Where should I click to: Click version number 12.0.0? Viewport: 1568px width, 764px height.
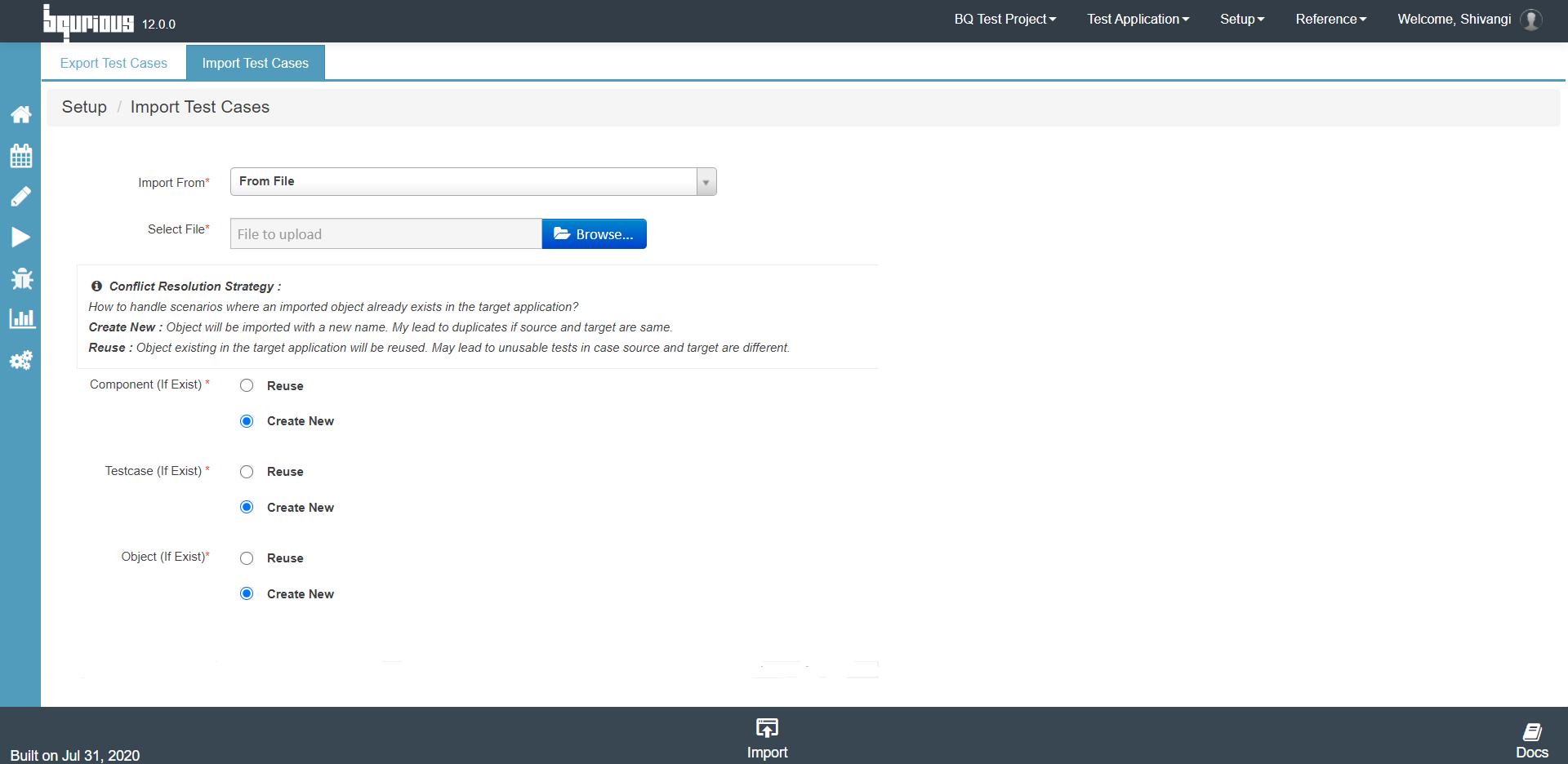(x=159, y=24)
